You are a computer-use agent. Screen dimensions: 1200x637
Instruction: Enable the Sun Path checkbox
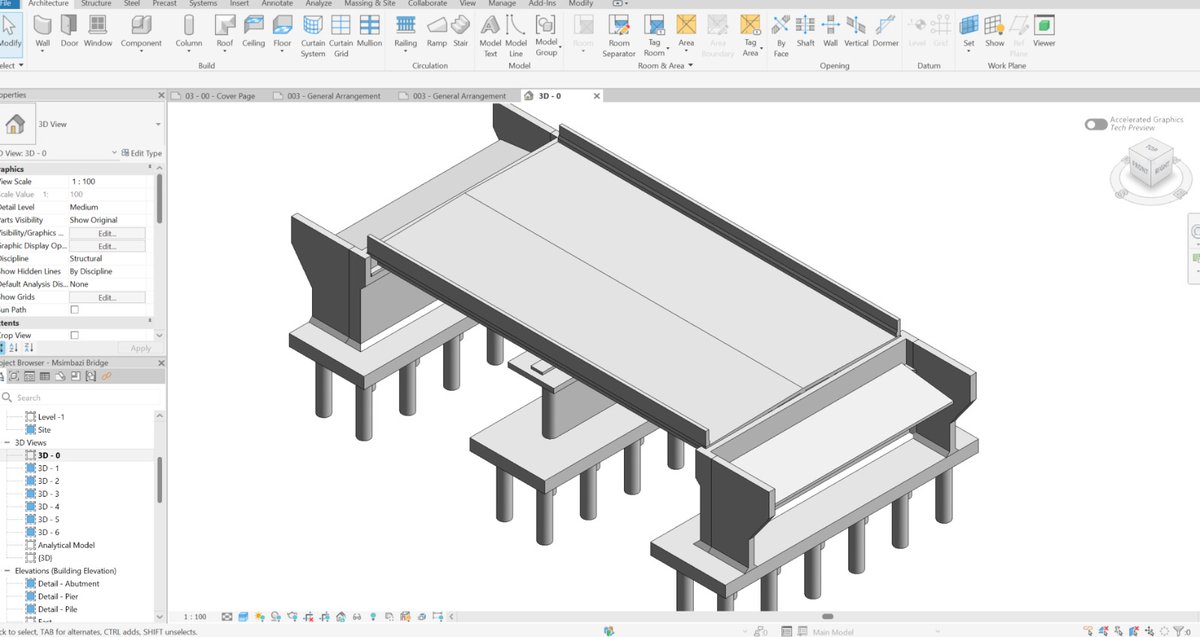tap(74, 310)
